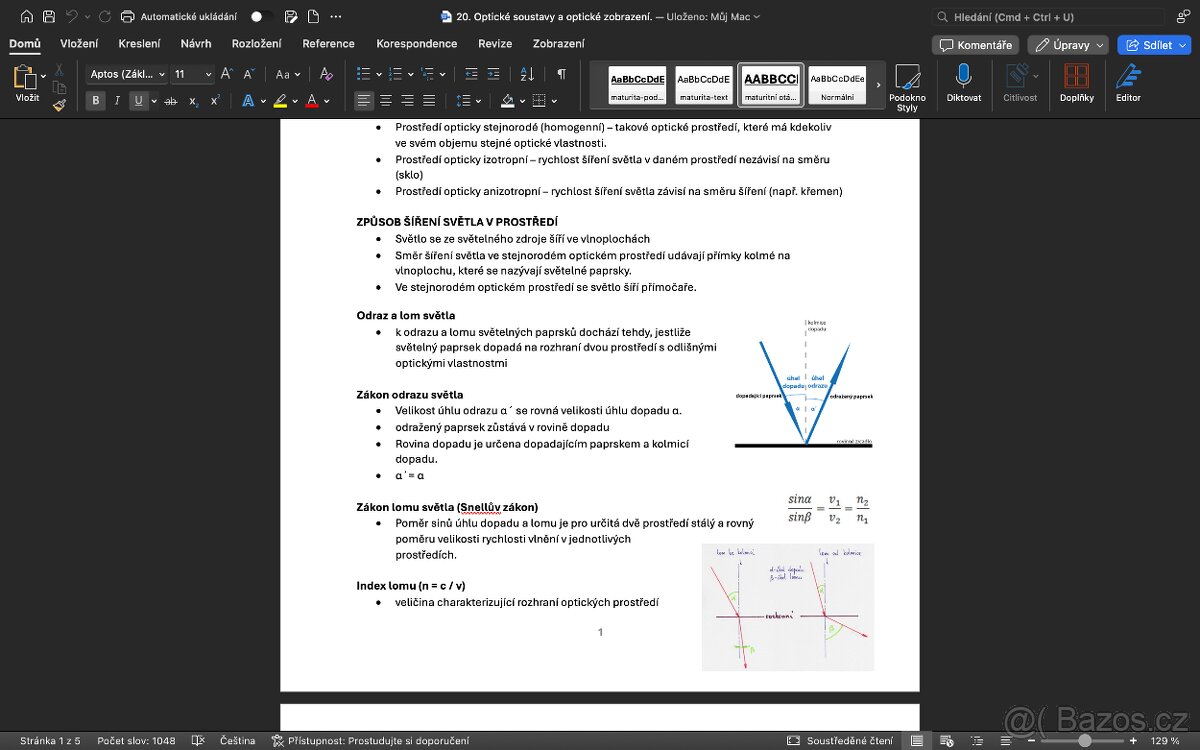Toggle italic formatting
The image size is (1200, 750).
(x=117, y=100)
